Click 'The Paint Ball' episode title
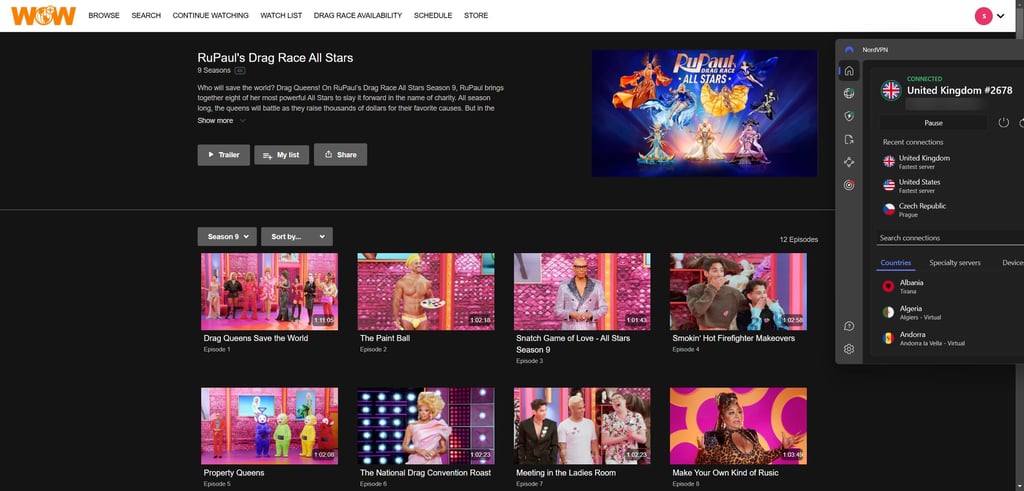This screenshot has height=491, width=1024. tap(385, 338)
